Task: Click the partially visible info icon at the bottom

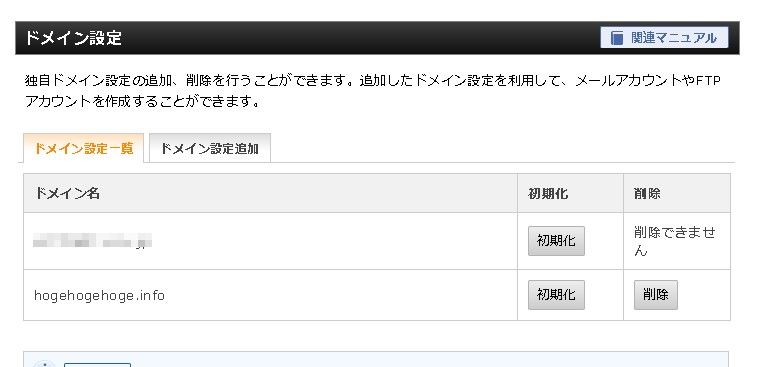Action: pyautogui.click(x=45, y=364)
